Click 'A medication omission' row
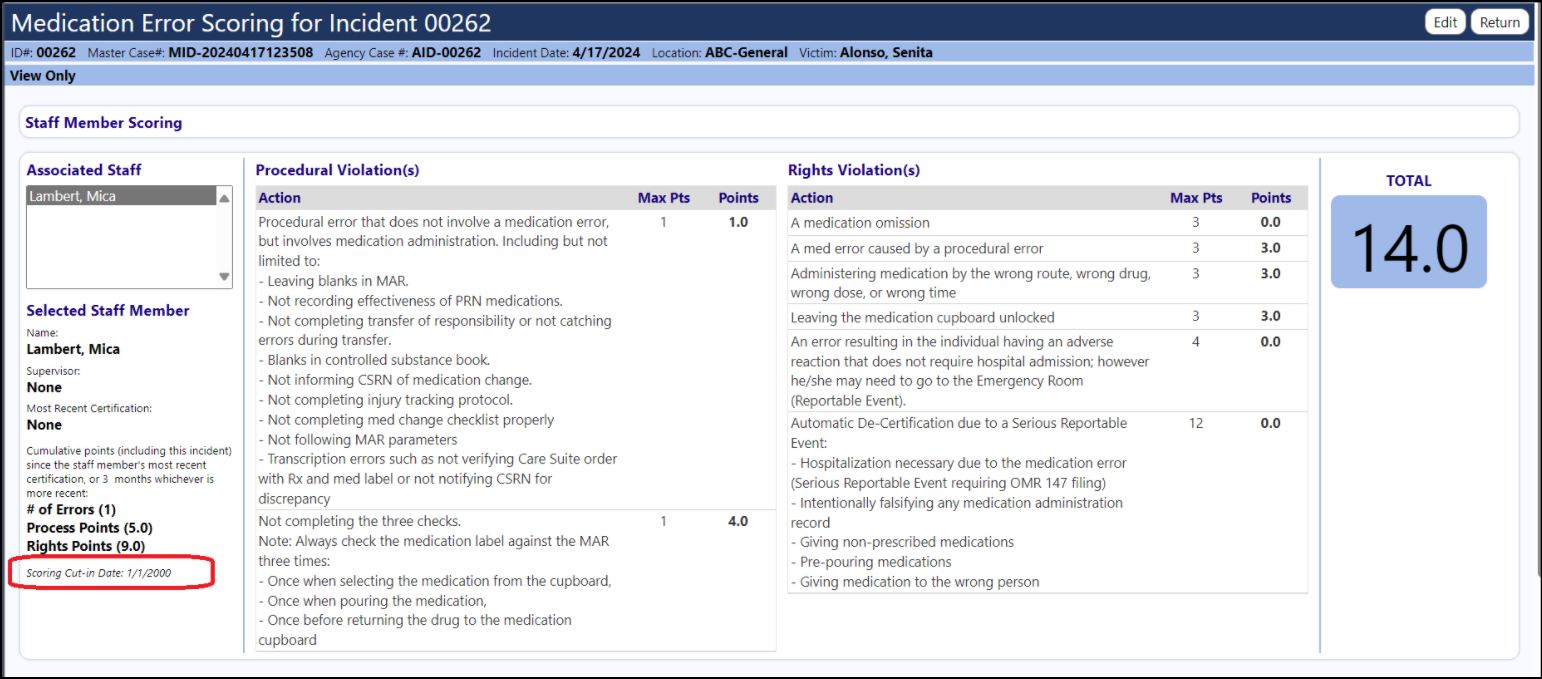 pos(1047,223)
